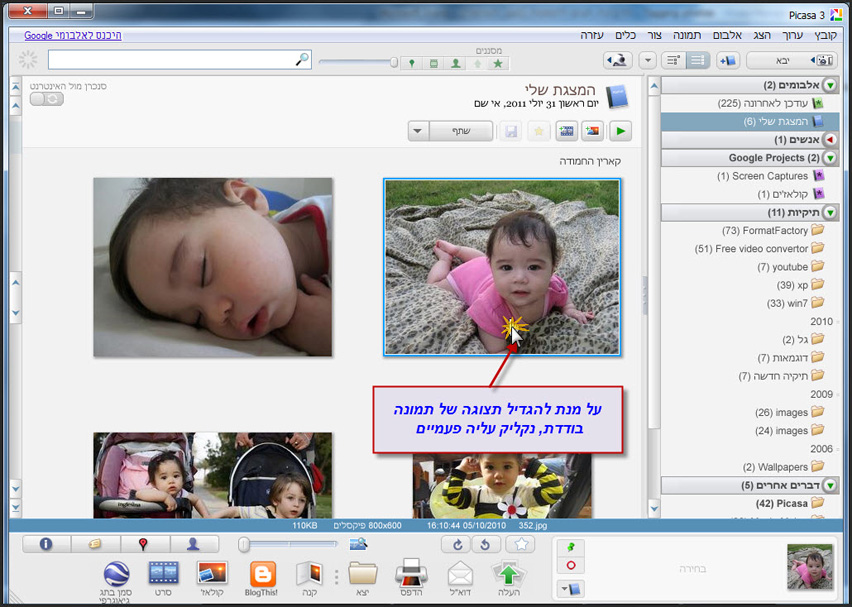Open the Share dropdown arrow
Screen dimensions: 852x607
click(x=418, y=131)
